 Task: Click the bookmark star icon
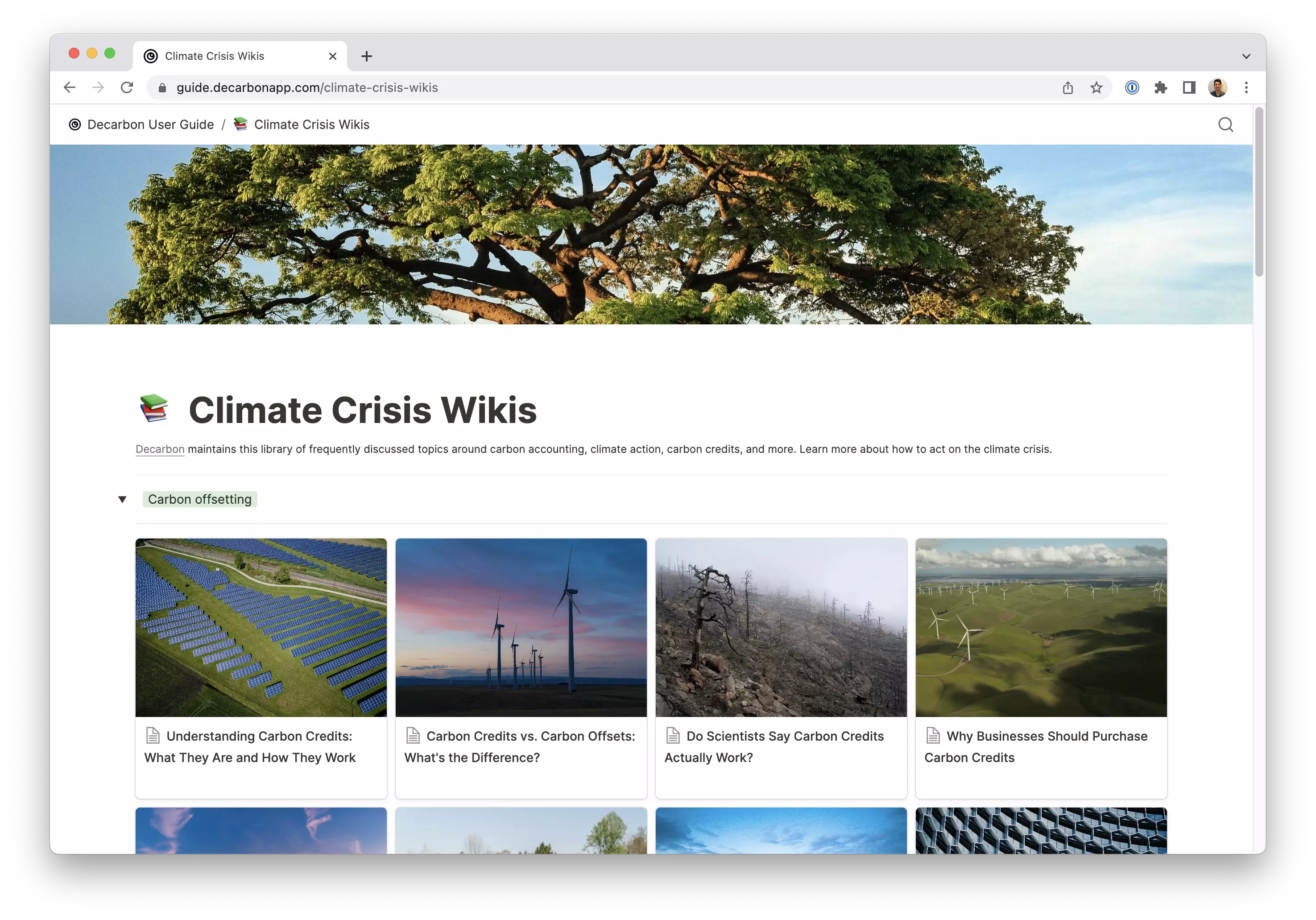(x=1096, y=87)
